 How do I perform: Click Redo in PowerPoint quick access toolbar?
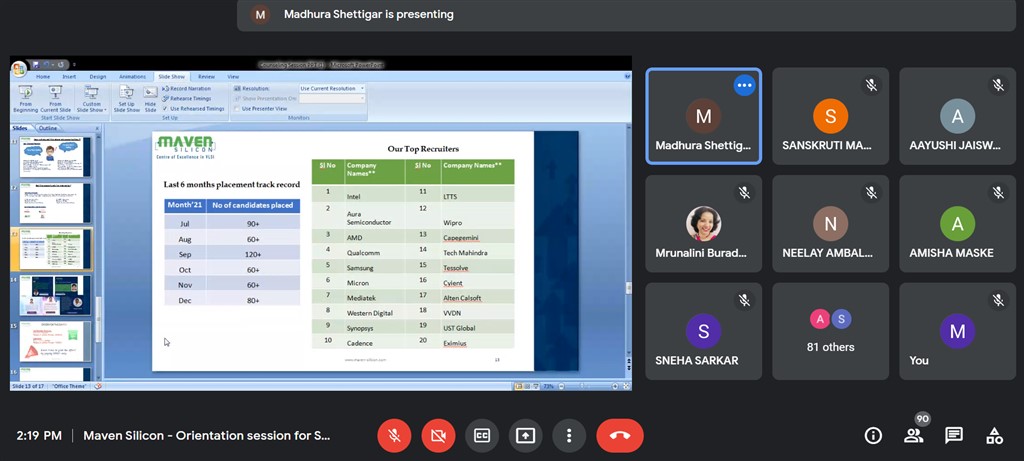click(x=59, y=65)
